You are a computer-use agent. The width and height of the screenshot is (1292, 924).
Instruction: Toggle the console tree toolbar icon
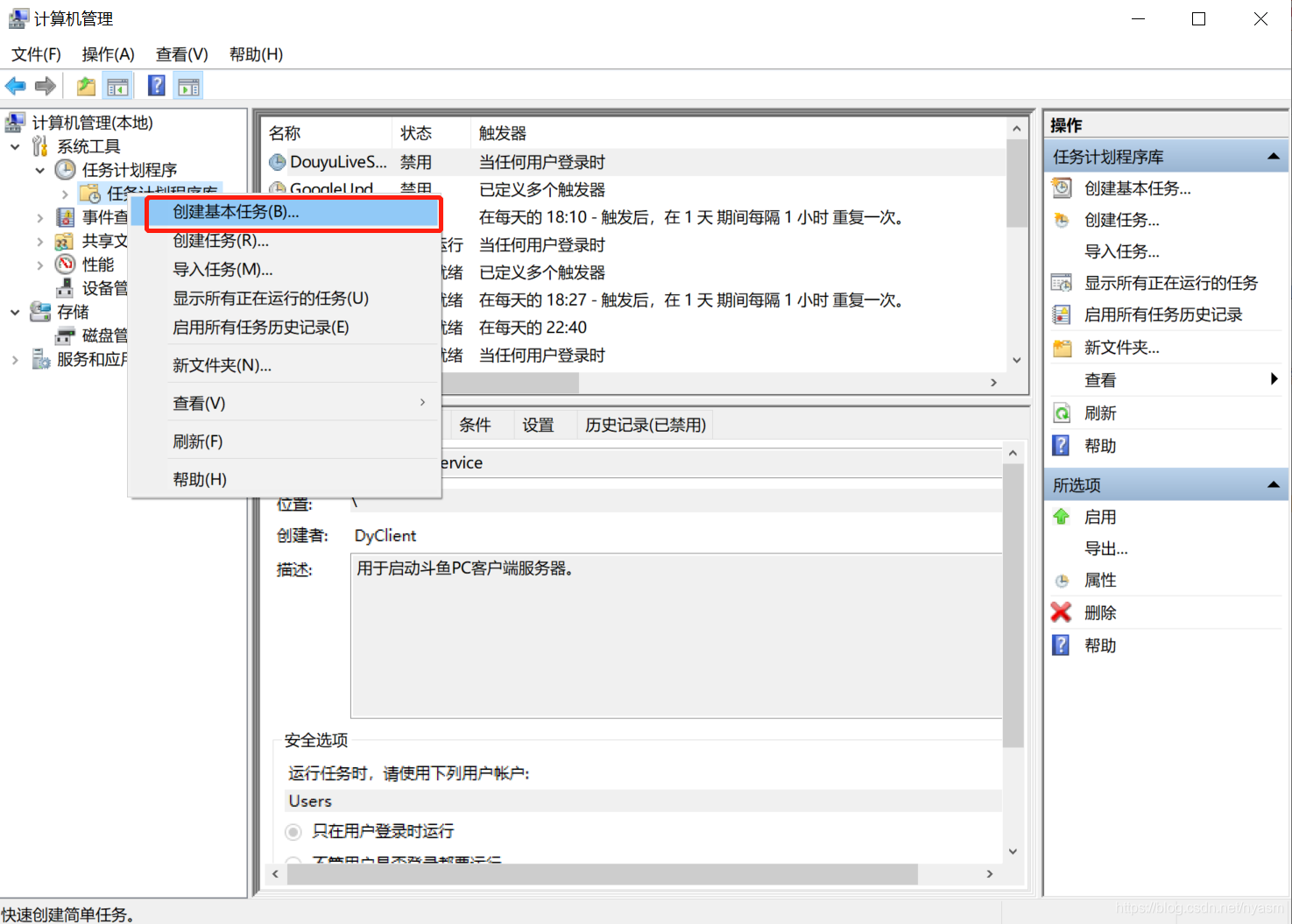point(117,86)
